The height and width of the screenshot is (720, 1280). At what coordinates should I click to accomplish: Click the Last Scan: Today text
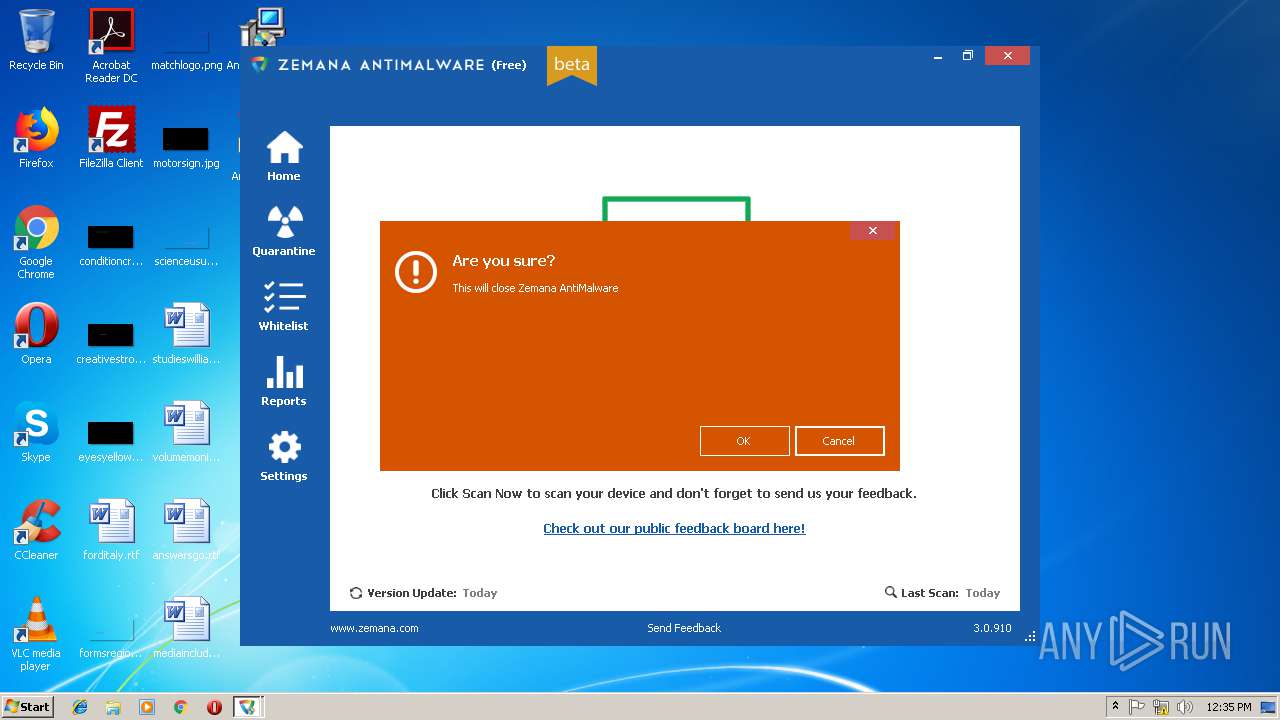pyautogui.click(x=950, y=593)
